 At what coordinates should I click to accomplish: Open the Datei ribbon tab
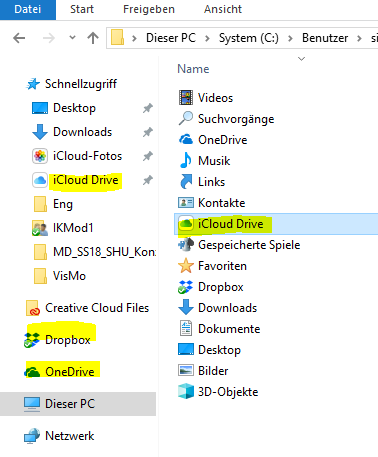pos(28,9)
